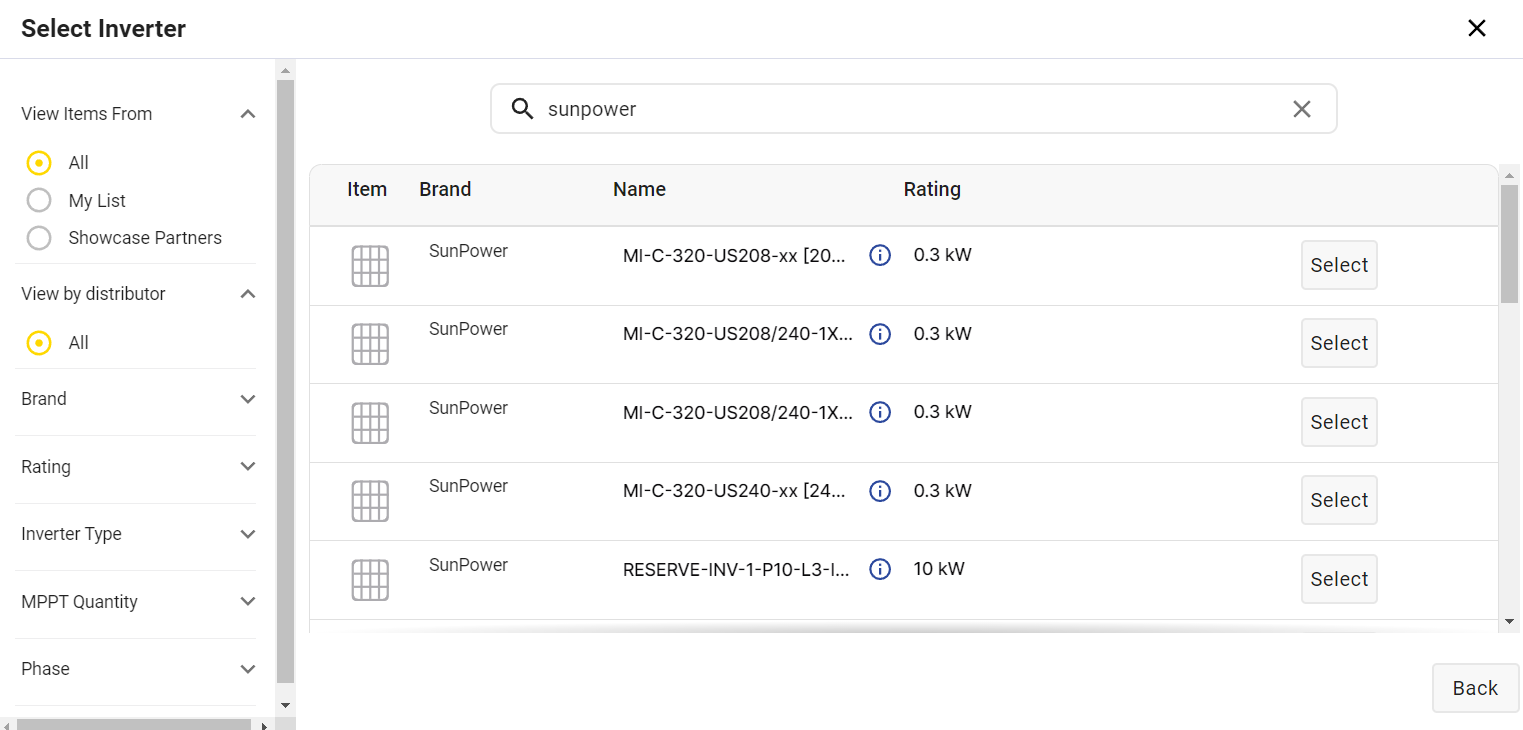Click SunPower brand in RESERVE-INV row

click(x=468, y=565)
